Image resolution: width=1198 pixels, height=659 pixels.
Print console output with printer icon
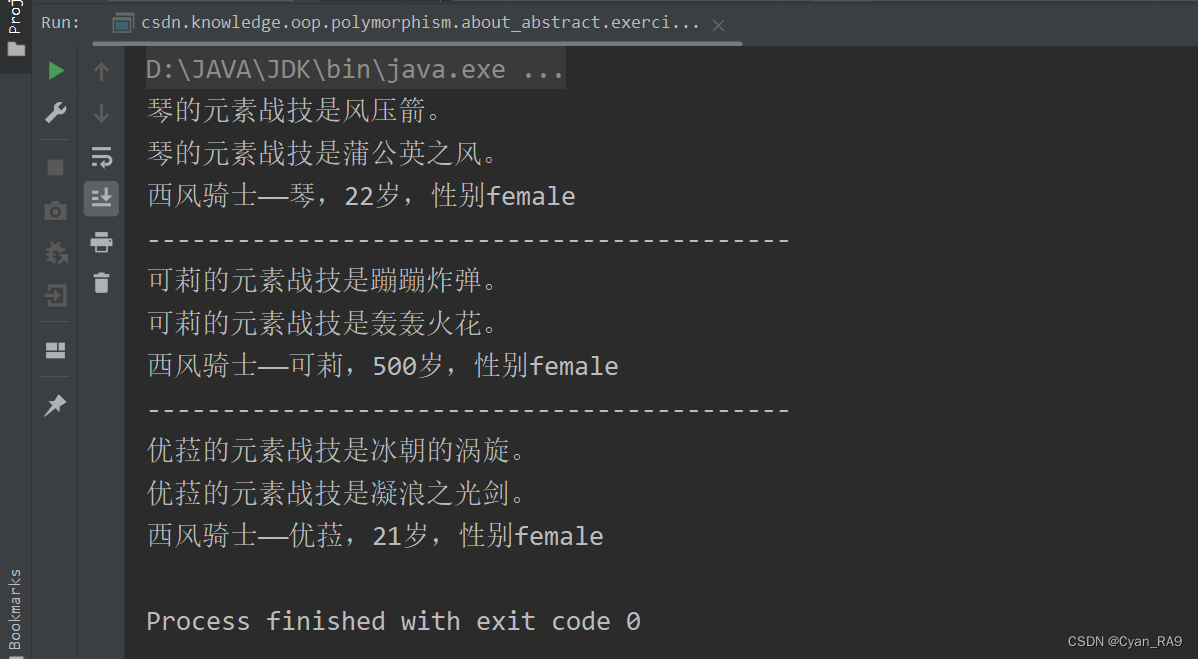(x=101, y=242)
